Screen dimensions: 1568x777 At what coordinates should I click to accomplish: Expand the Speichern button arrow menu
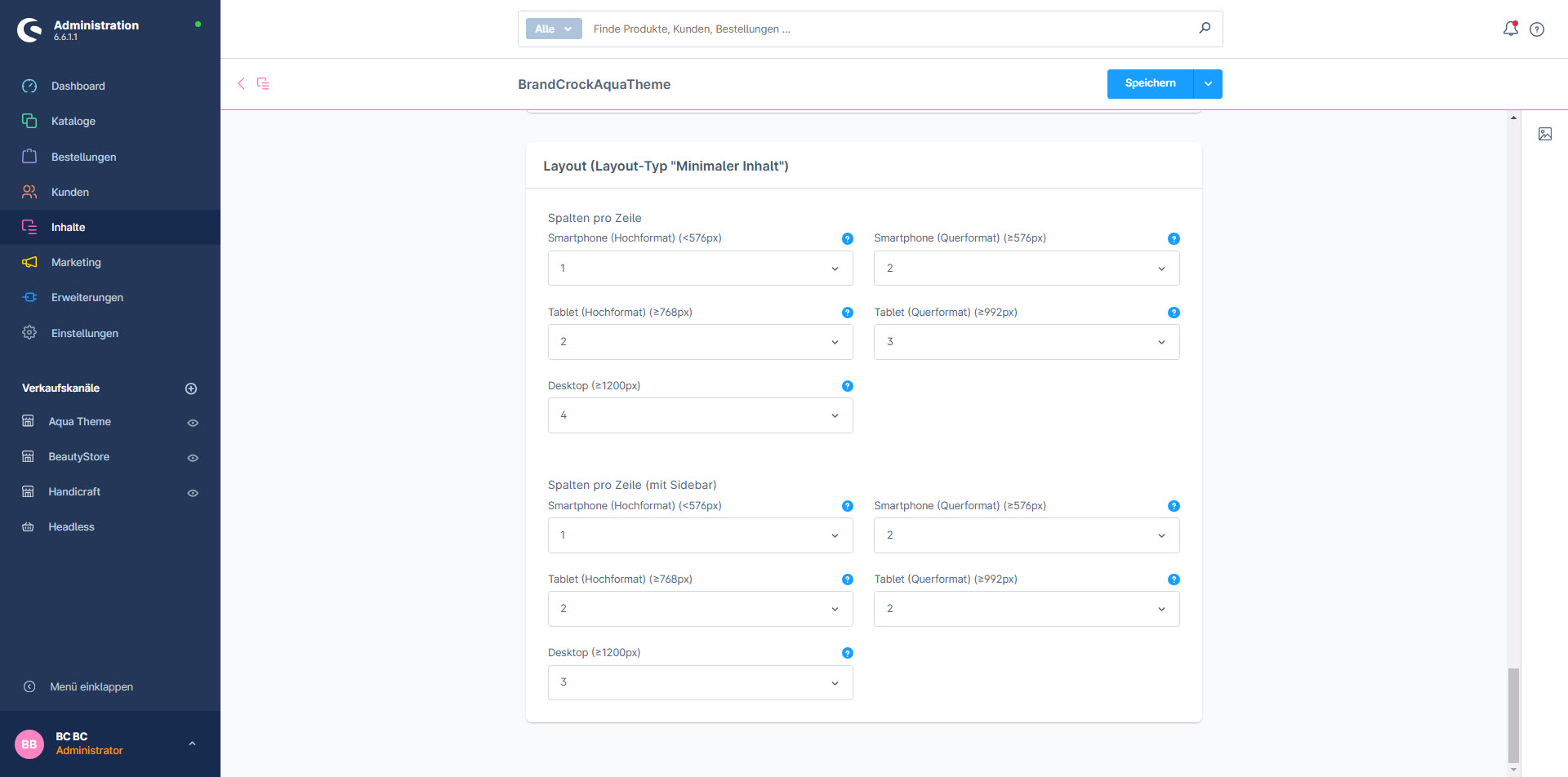click(x=1208, y=84)
